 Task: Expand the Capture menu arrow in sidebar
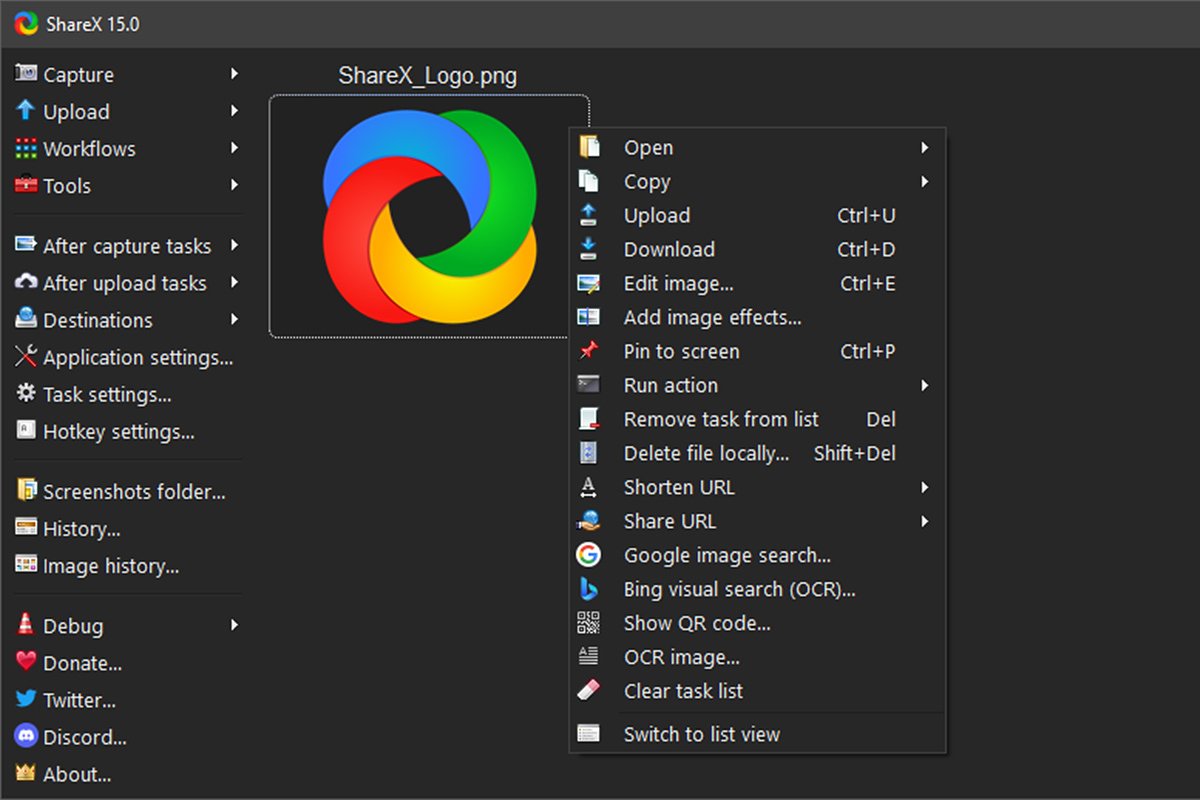tap(234, 74)
